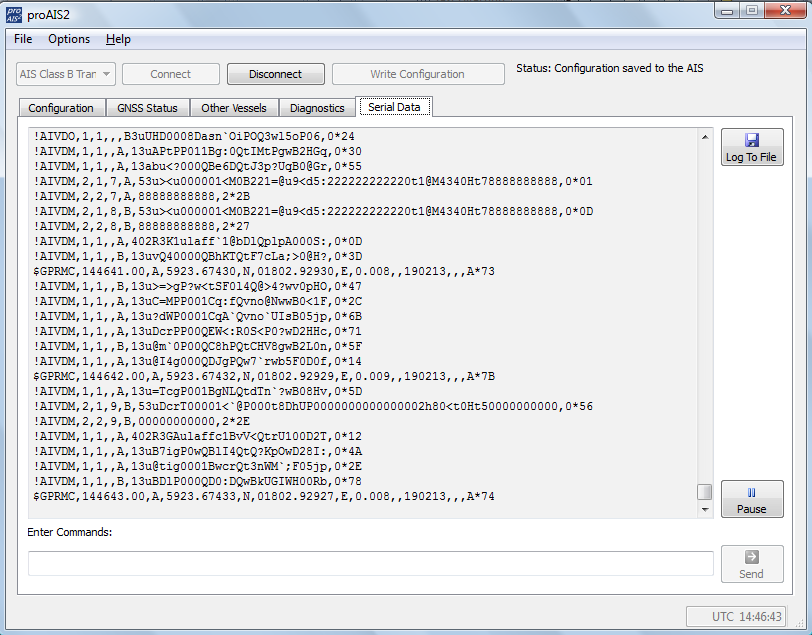Click the Disconnect button
812x635 pixels.
coord(276,74)
